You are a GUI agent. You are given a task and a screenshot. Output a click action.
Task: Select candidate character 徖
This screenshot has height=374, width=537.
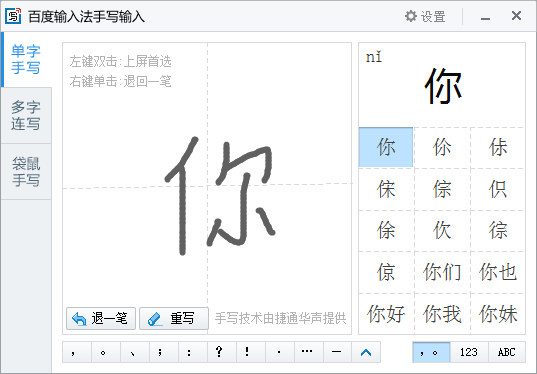pos(498,230)
